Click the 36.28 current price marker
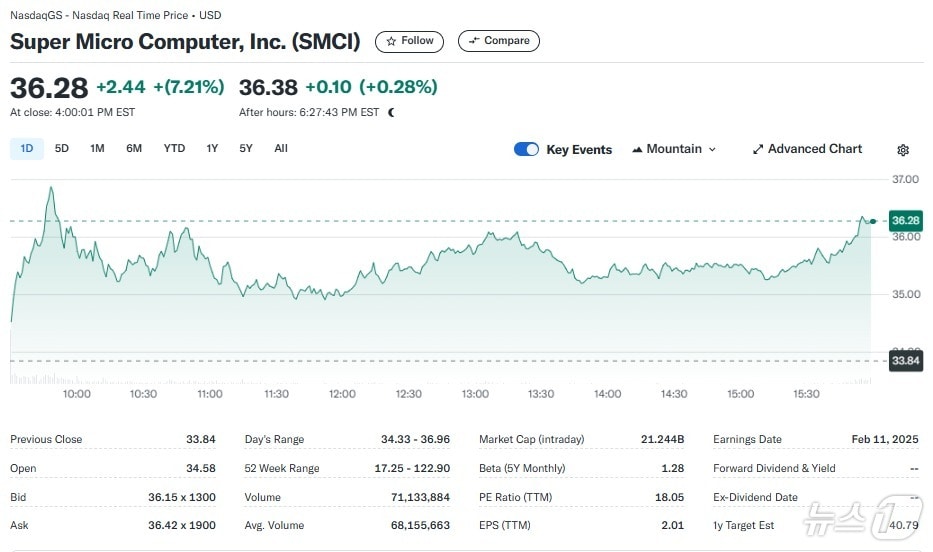 coord(905,220)
